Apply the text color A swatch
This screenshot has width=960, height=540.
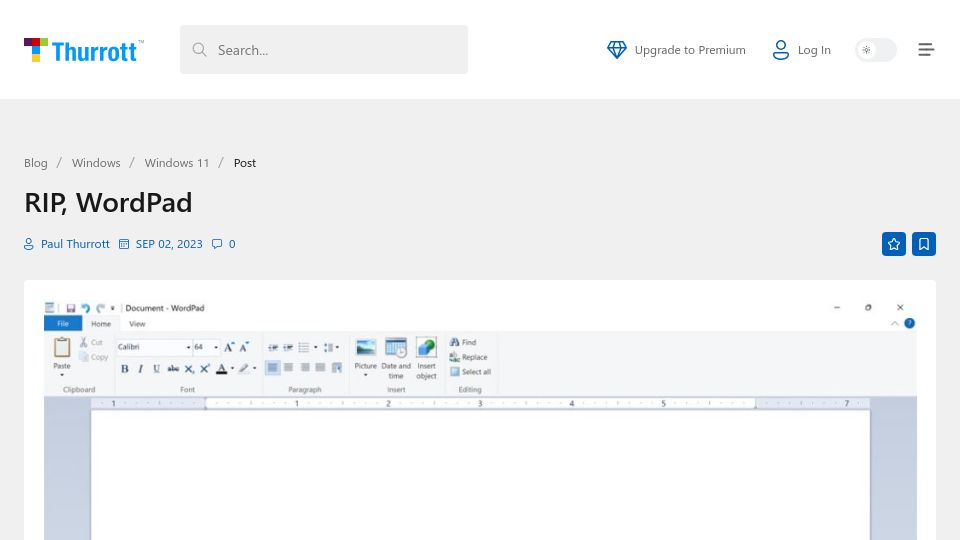[222, 369]
